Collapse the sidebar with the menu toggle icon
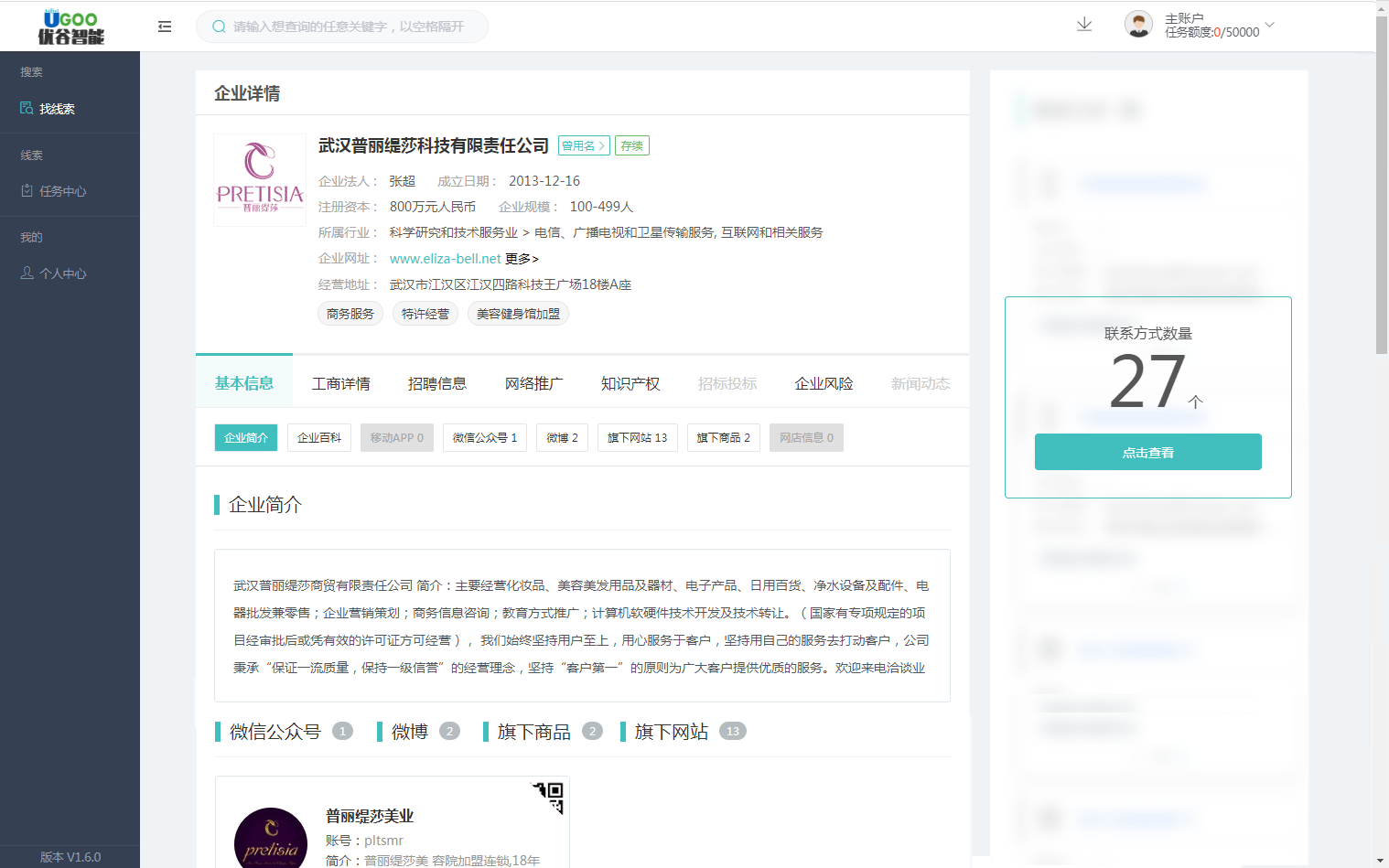This screenshot has height=868, width=1389. pos(165,27)
